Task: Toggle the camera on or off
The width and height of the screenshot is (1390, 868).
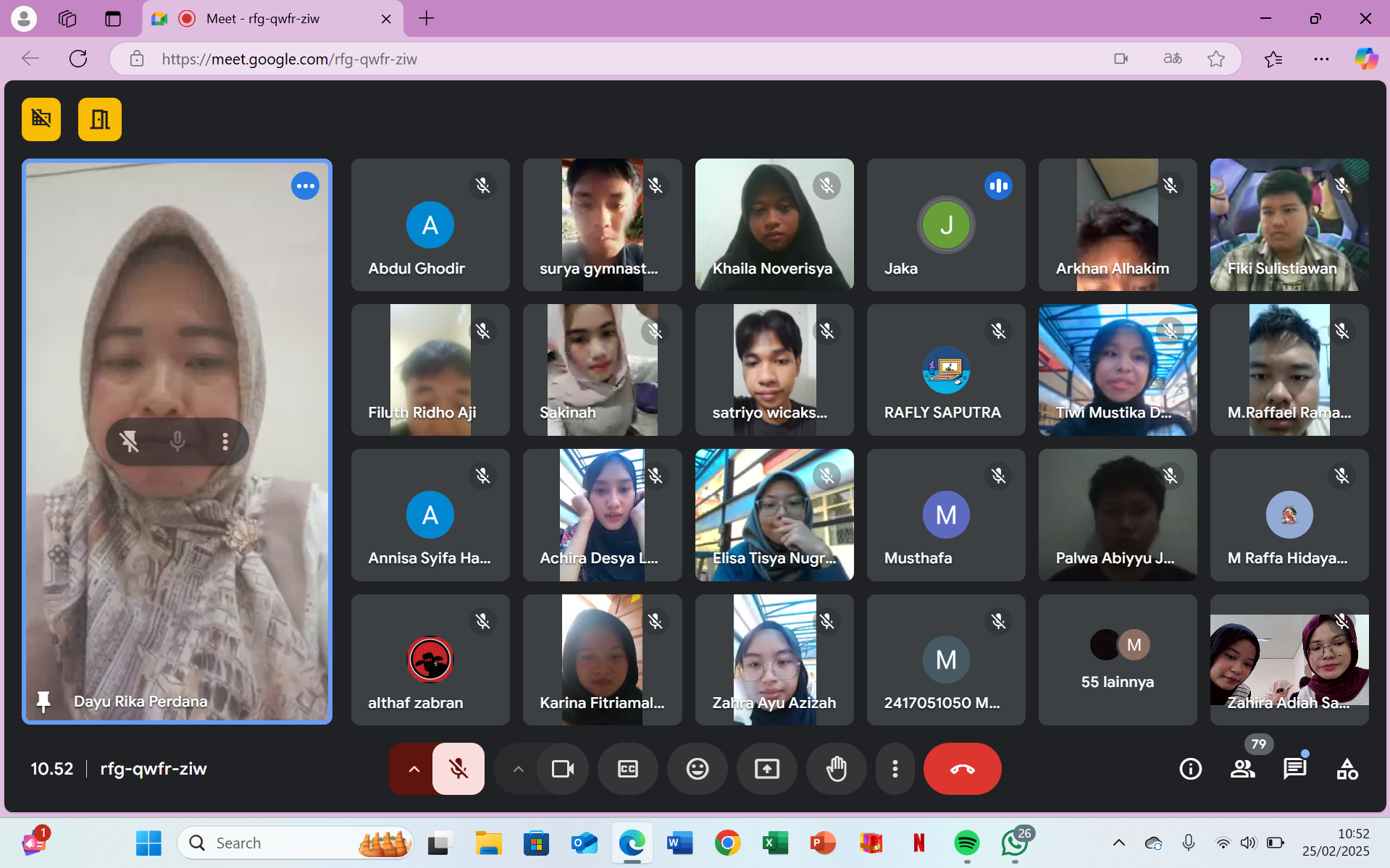Action: 562,769
